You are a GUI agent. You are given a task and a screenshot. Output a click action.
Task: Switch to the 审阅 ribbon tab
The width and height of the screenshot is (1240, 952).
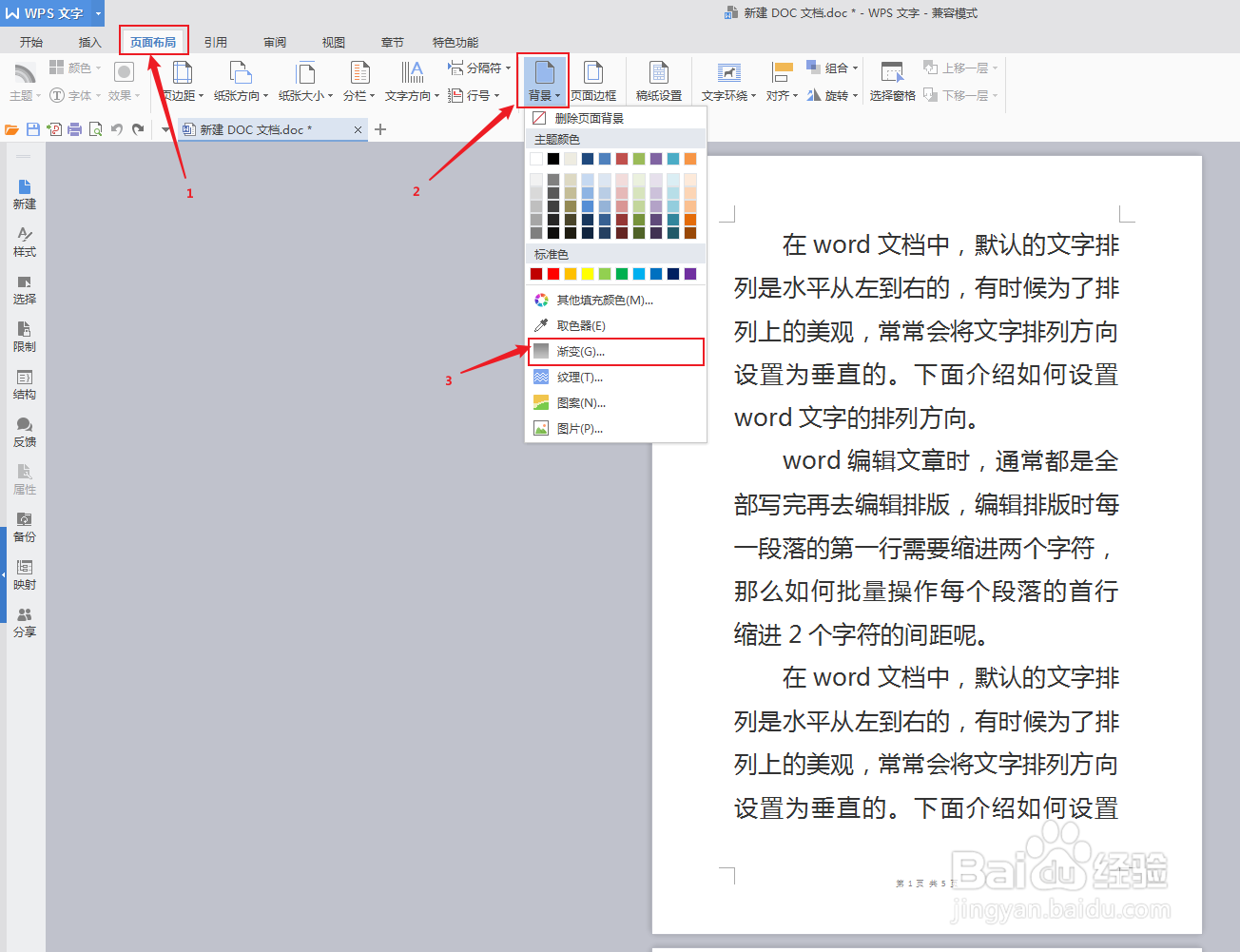[x=275, y=42]
